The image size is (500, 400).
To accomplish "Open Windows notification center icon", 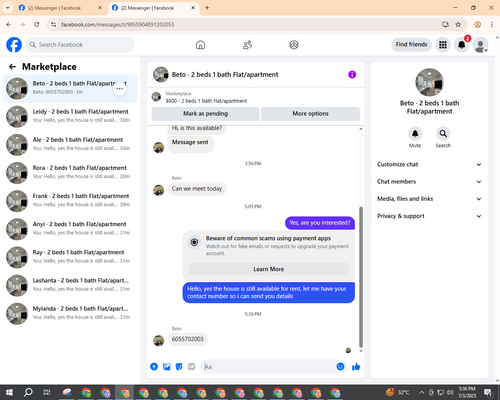I will (x=488, y=392).
